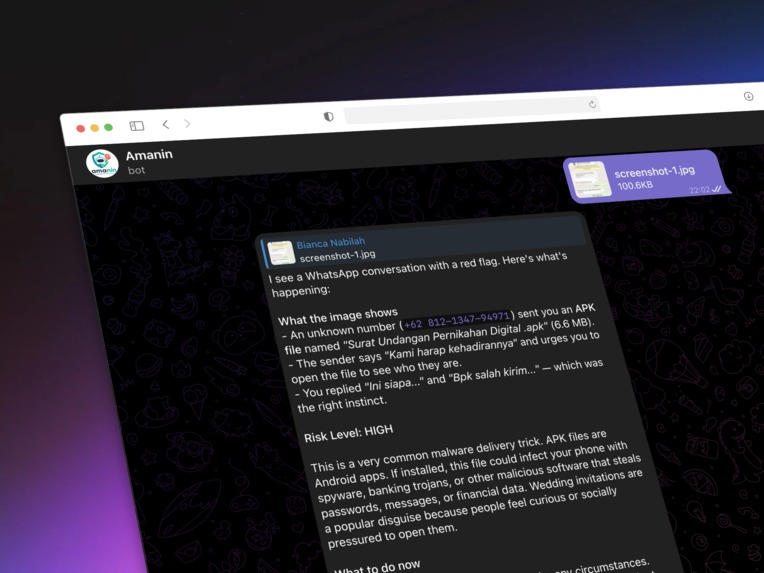Focus the browser address bar
This screenshot has height=573, width=764.
[472, 110]
